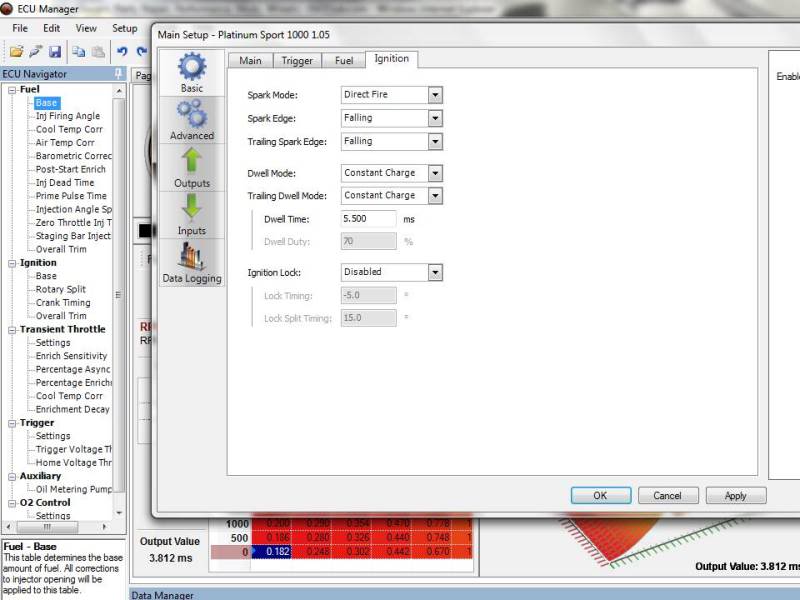Click the Cancel button
Screen dimensions: 800x600
[x=667, y=495]
